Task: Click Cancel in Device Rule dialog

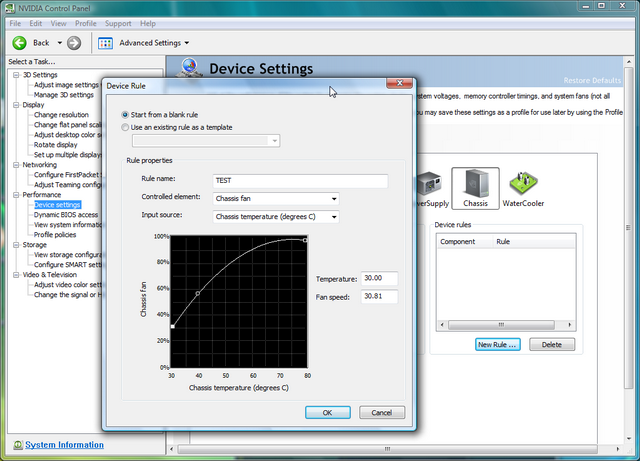Action: point(382,413)
